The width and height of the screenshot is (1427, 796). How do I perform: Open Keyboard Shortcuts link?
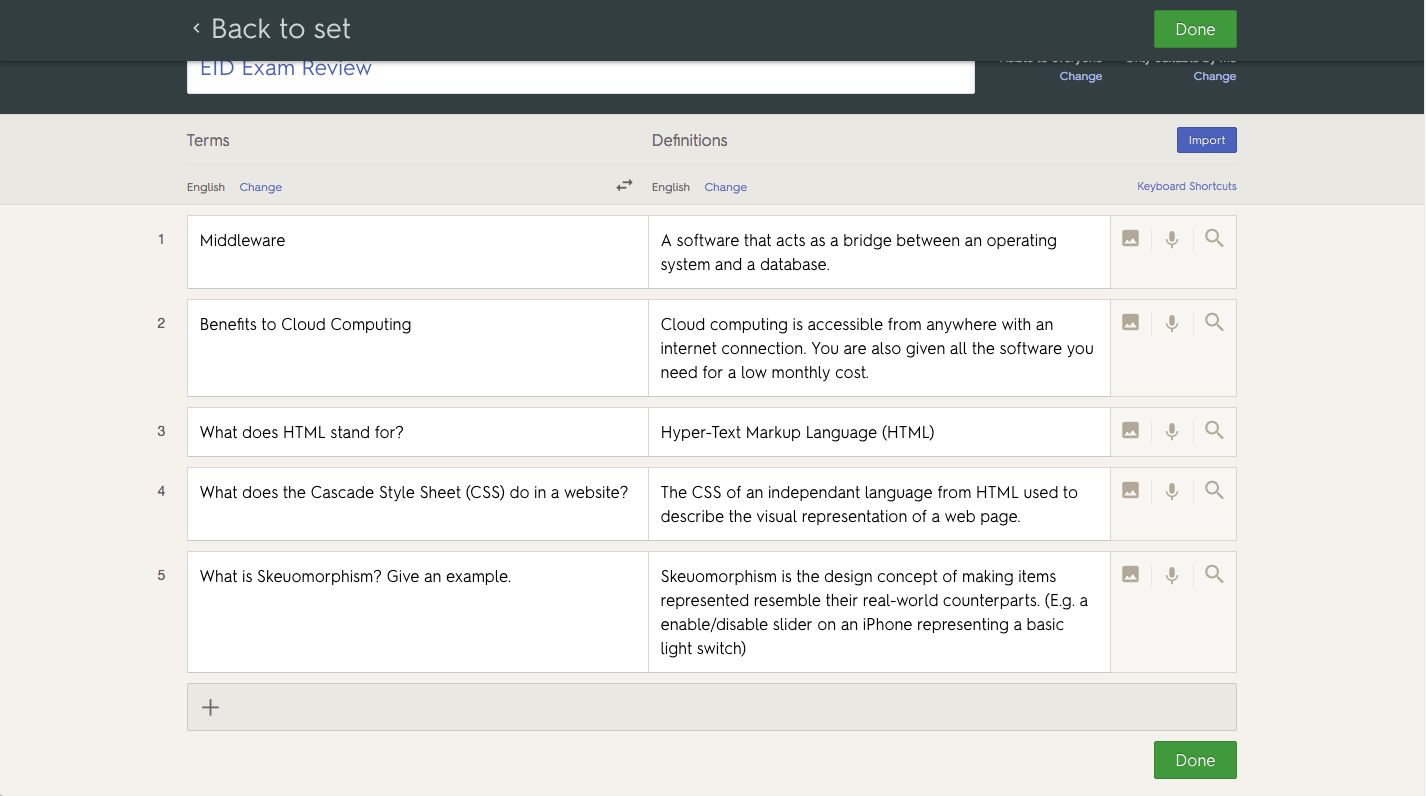pos(1186,186)
